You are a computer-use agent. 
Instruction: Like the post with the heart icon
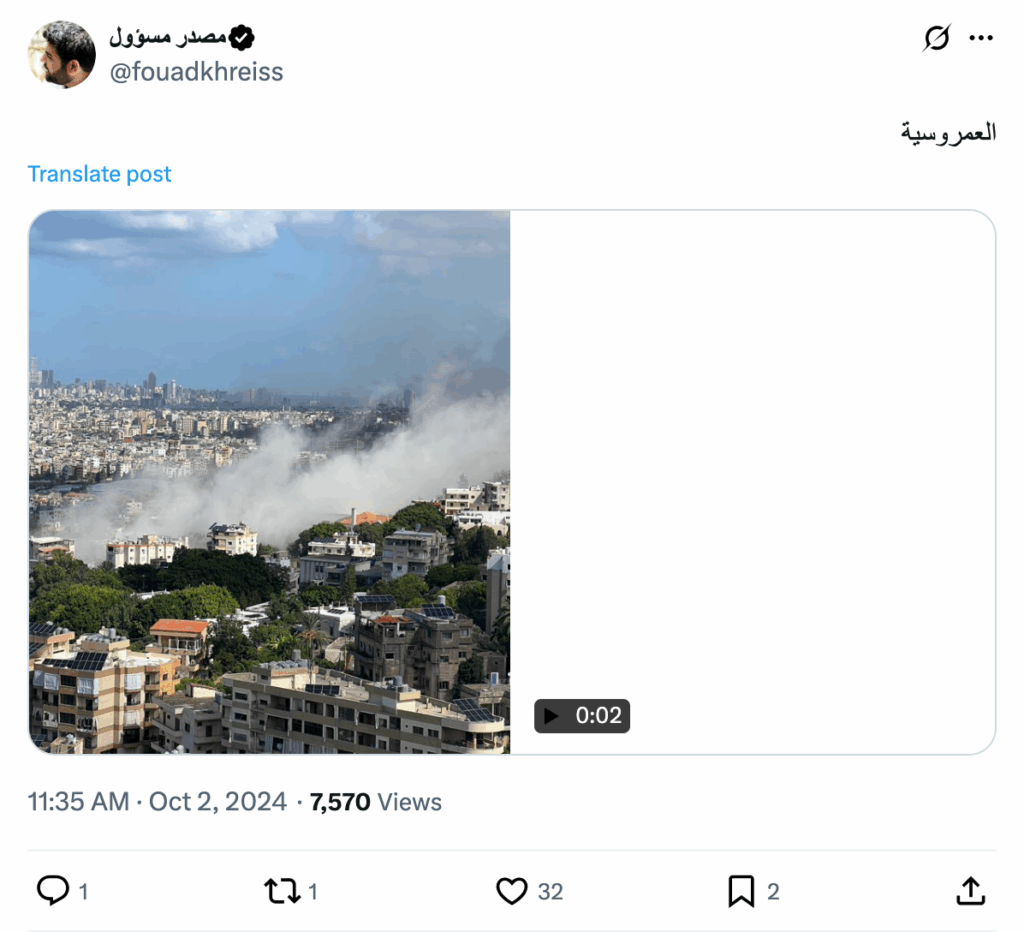[x=512, y=890]
